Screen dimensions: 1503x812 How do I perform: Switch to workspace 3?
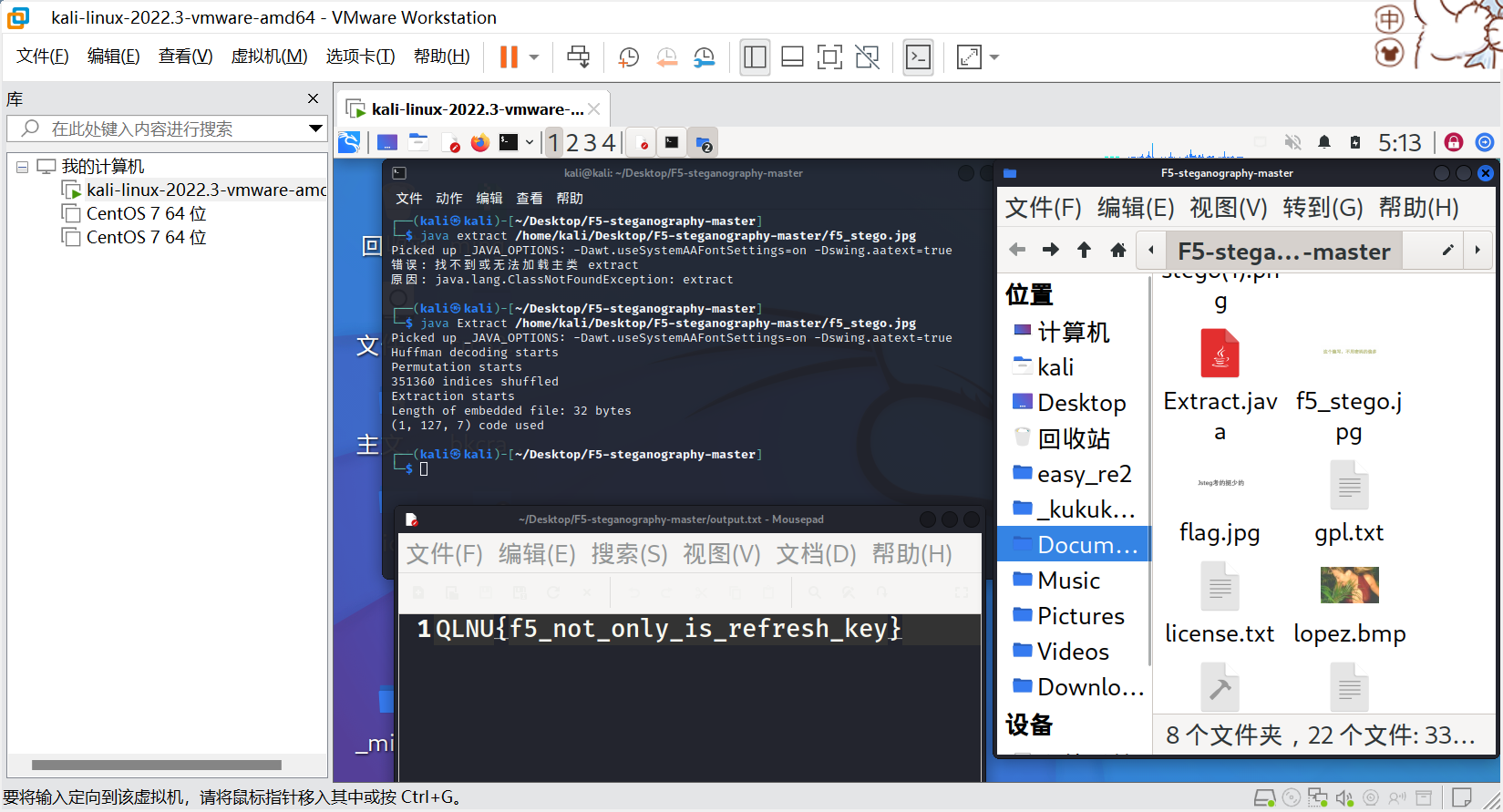click(x=590, y=143)
